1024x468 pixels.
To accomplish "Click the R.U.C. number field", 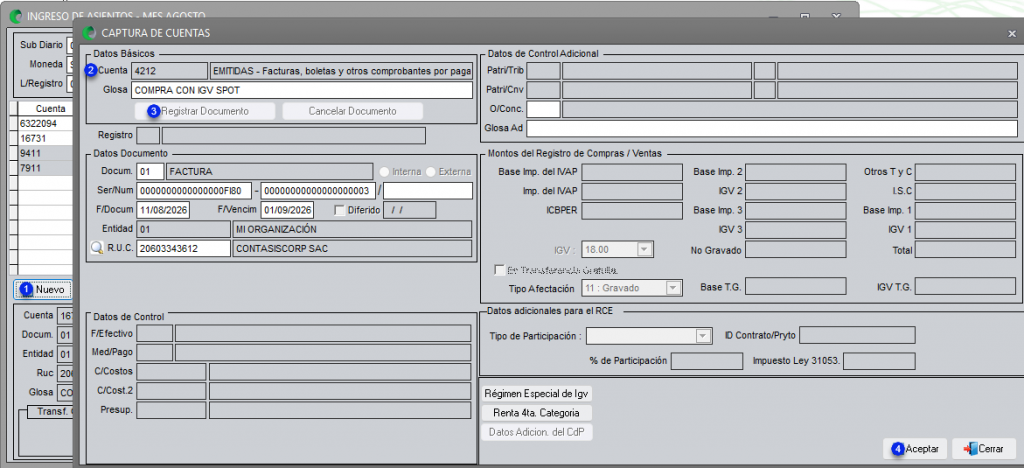I will click(184, 248).
